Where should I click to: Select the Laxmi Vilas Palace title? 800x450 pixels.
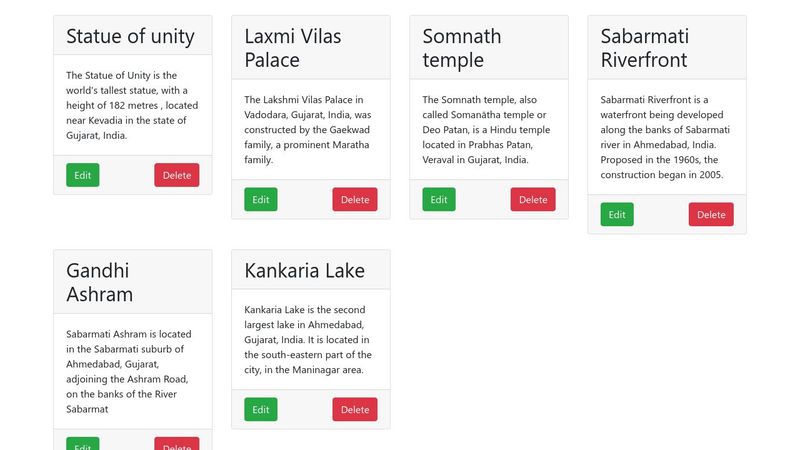[292, 48]
